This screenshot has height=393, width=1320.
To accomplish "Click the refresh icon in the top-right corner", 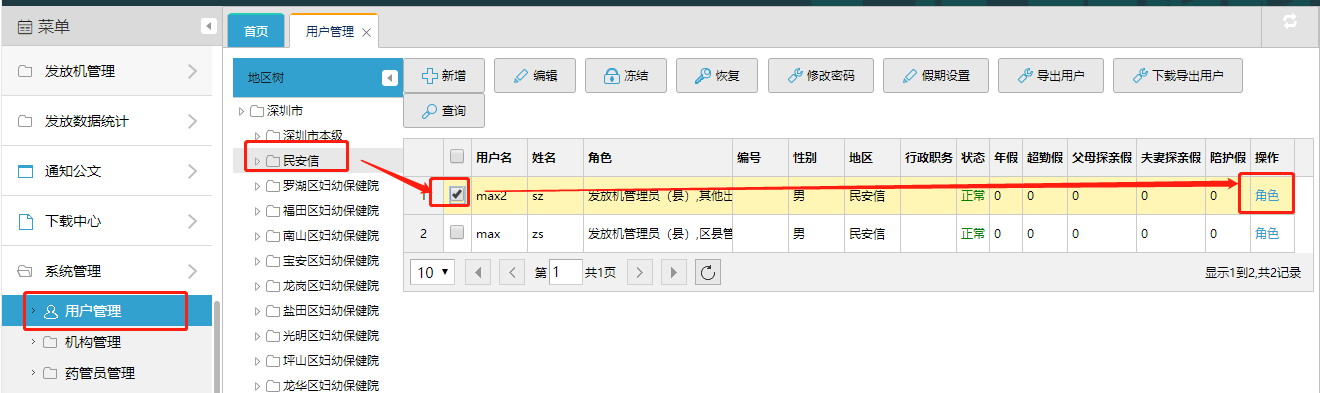I will pos(1289,21).
